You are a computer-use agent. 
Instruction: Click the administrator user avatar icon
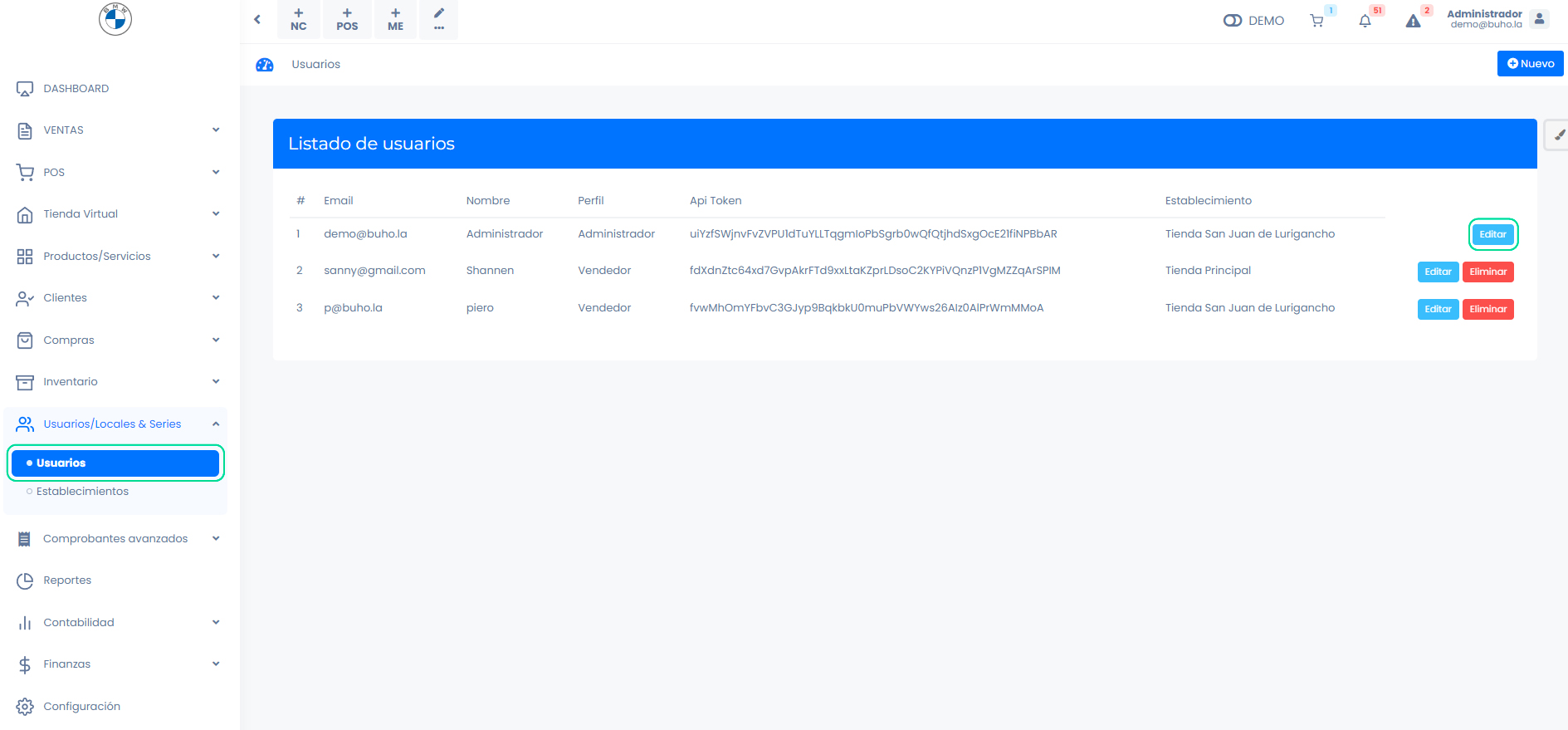[x=1540, y=19]
